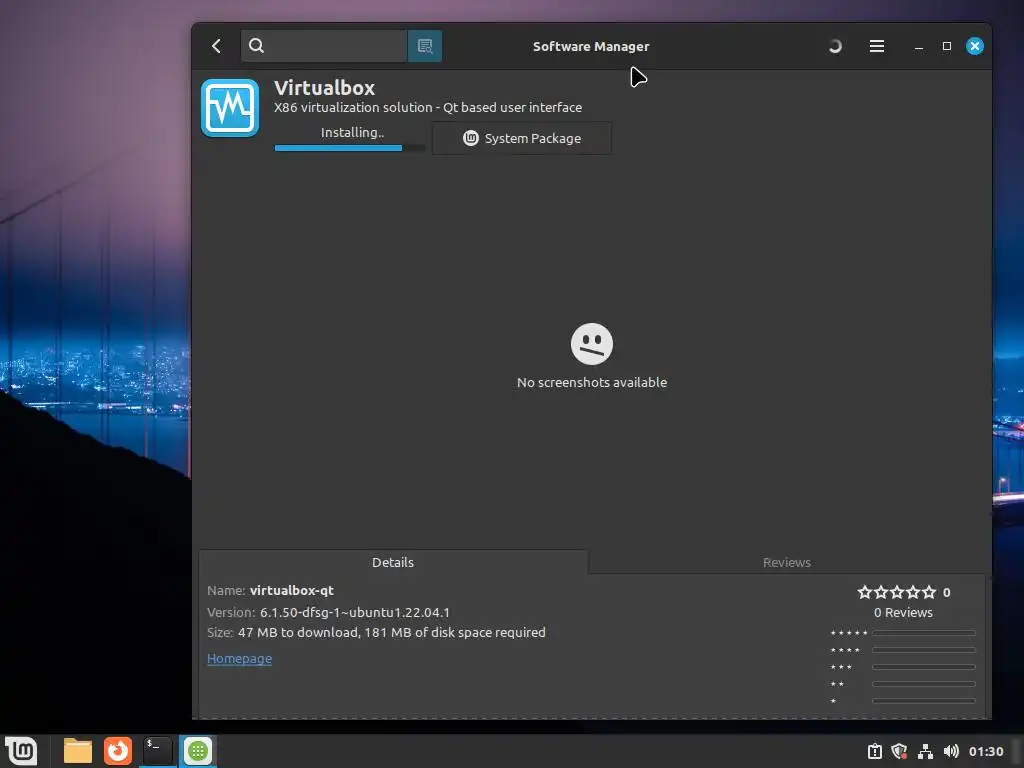
Task: Click the Installing progress bar
Action: point(350,148)
